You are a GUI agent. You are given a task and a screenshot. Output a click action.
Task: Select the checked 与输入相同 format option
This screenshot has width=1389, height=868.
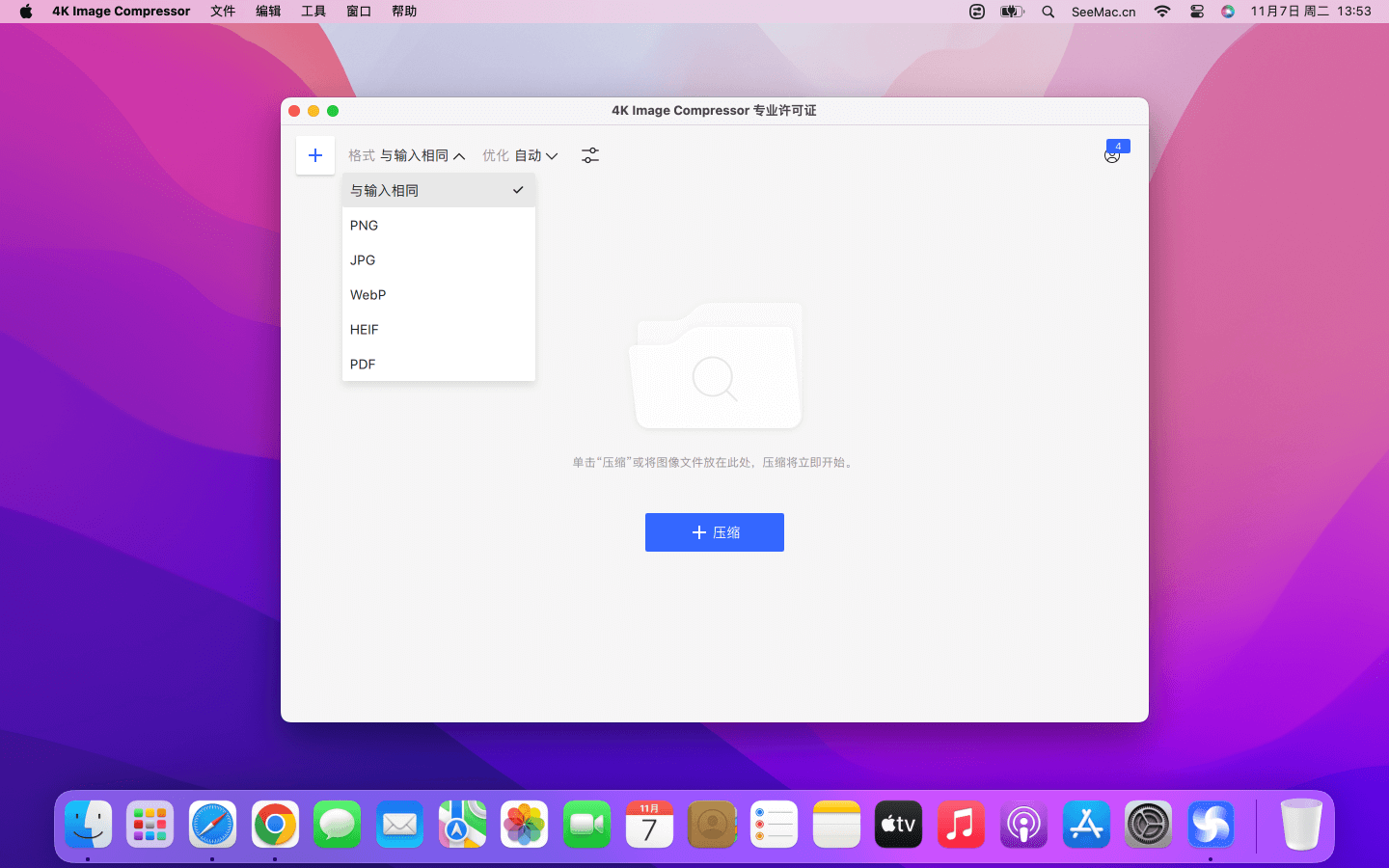[x=438, y=191]
